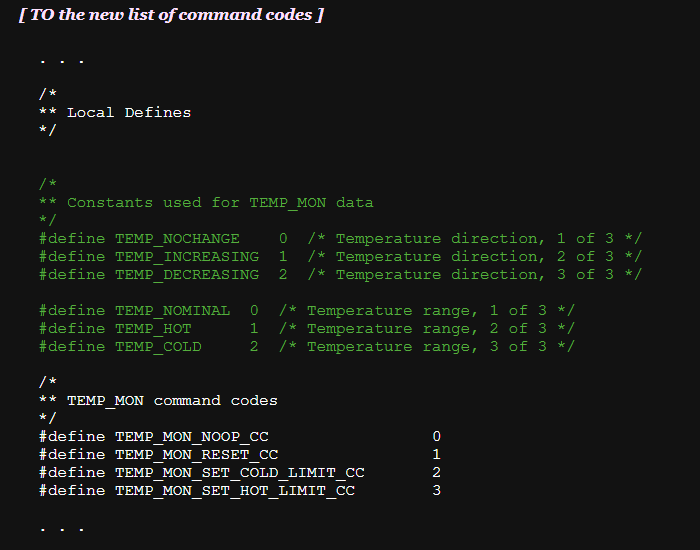
Task: Click the TEMP_MON_SET_HOT_LIMIT_CC define name
Action: click(x=235, y=491)
